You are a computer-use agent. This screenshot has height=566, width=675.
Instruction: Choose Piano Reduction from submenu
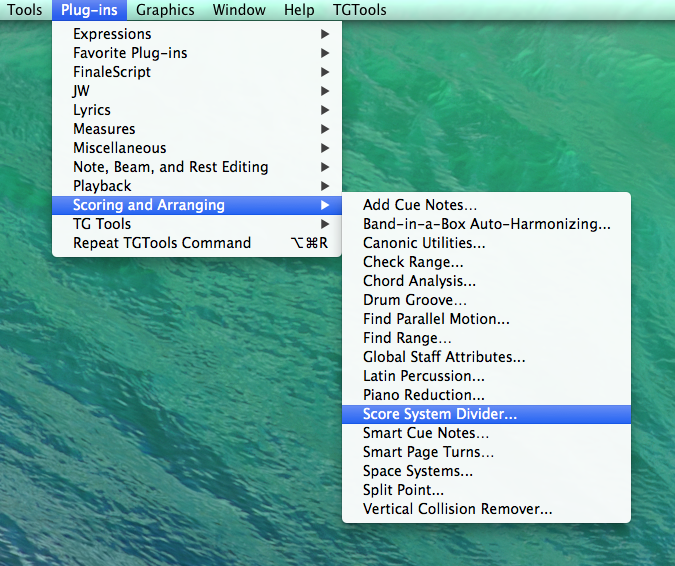coord(424,395)
